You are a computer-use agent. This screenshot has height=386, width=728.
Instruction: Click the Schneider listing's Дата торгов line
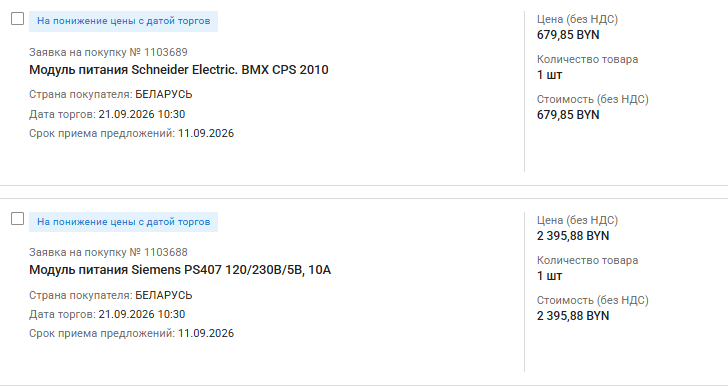107,114
